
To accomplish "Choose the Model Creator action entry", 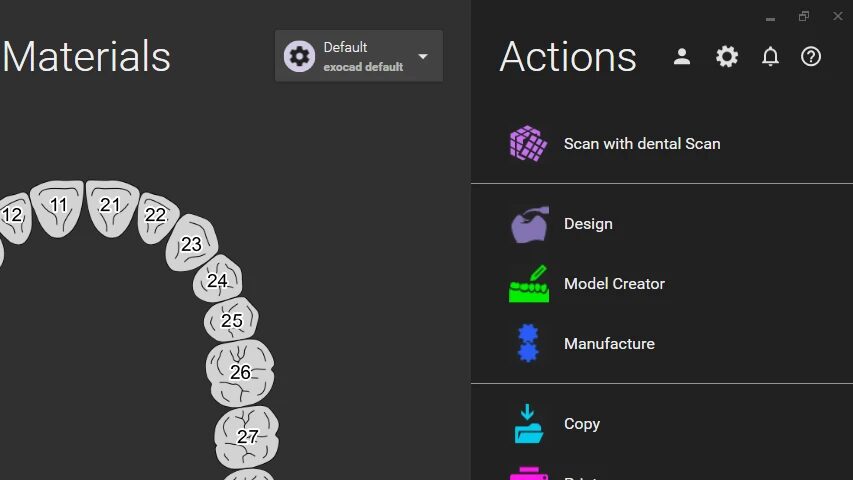I will 614,284.
